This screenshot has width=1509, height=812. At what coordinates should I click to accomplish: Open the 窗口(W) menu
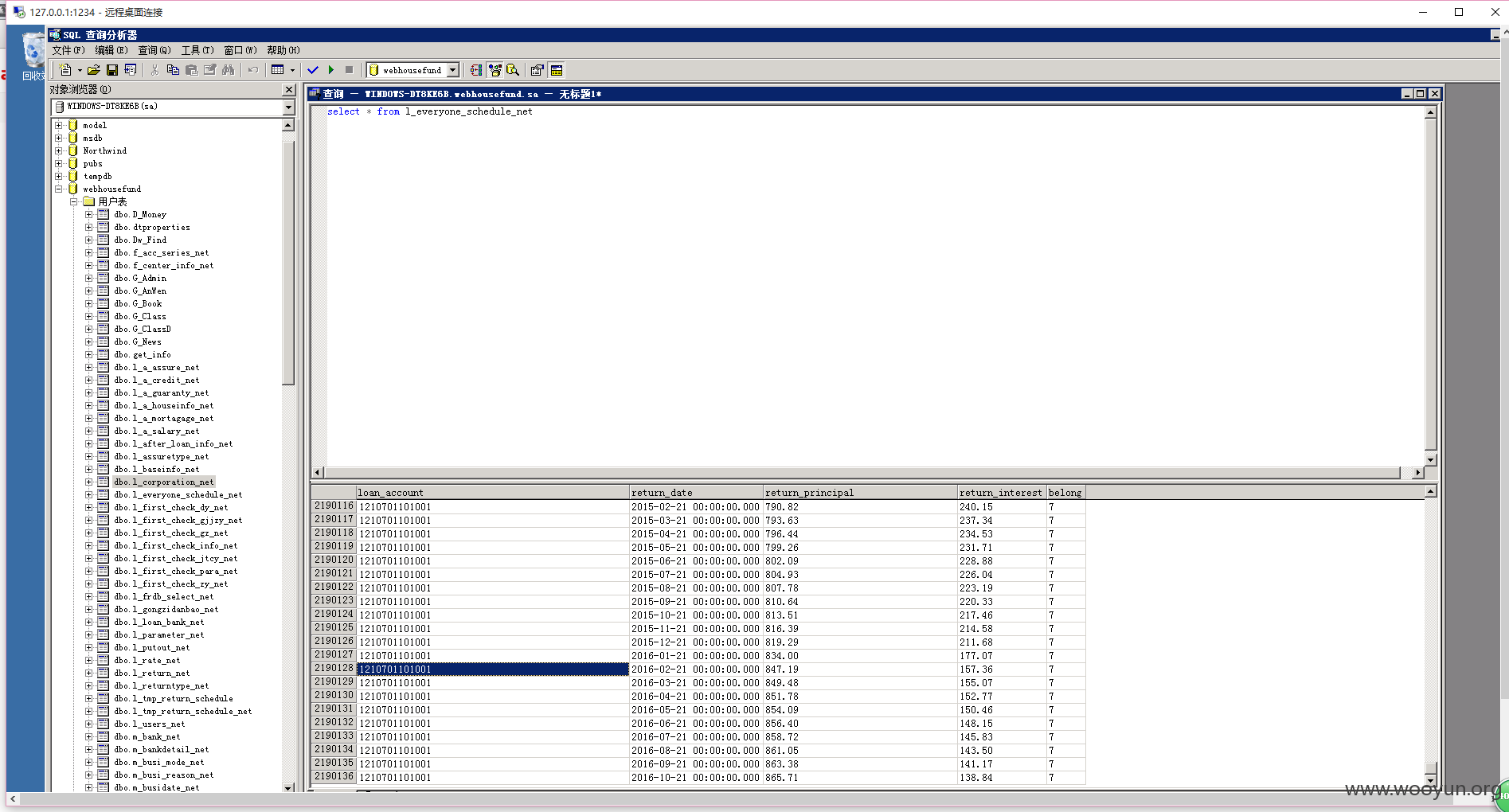(x=240, y=50)
